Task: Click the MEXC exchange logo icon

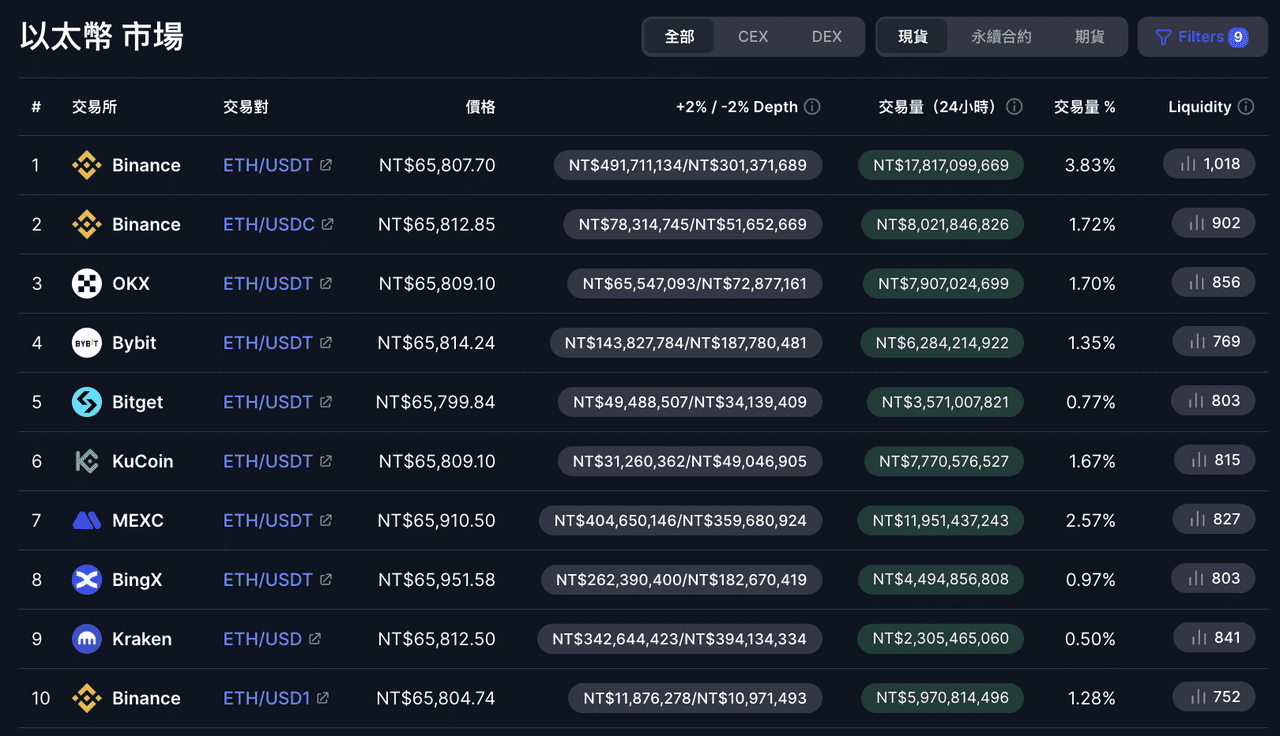Action: coord(87,520)
